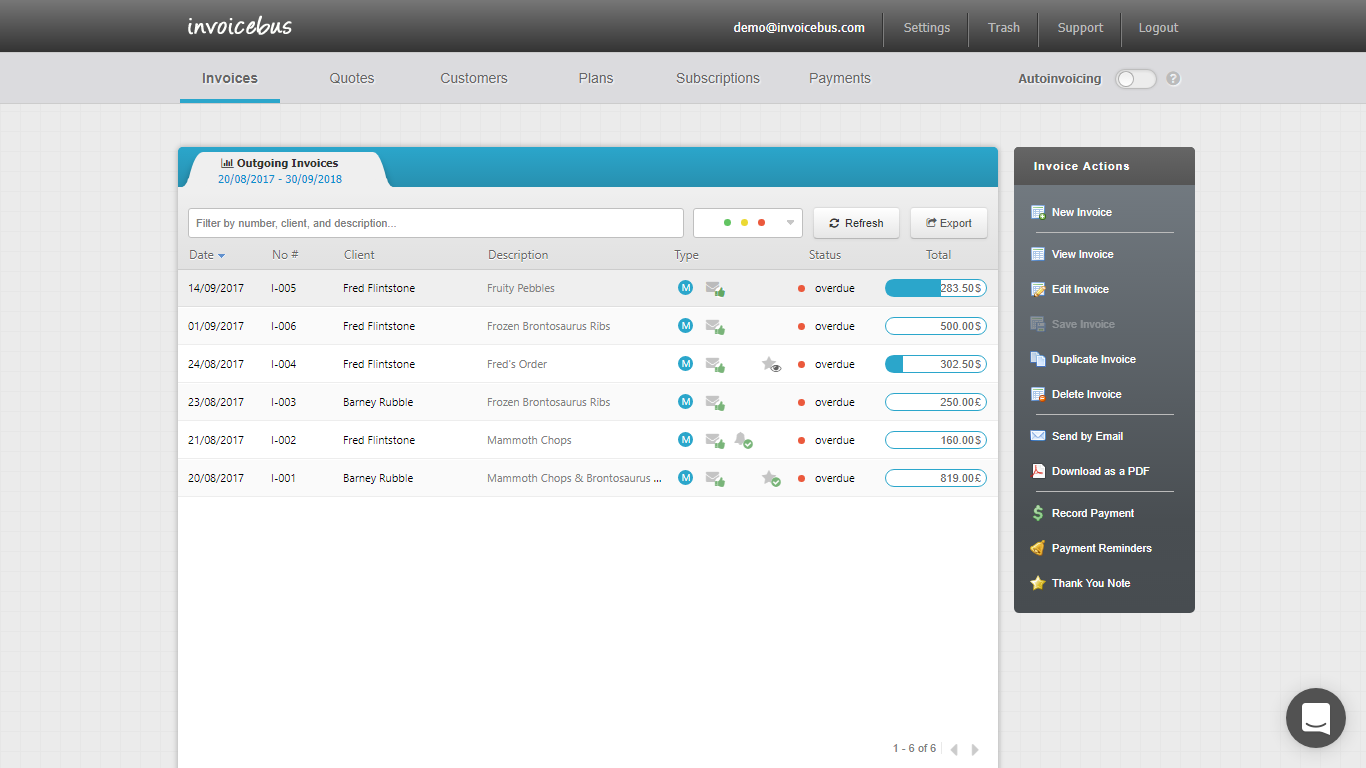This screenshot has height=768, width=1366.
Task: Click the Refresh button
Action: pyautogui.click(x=856, y=222)
